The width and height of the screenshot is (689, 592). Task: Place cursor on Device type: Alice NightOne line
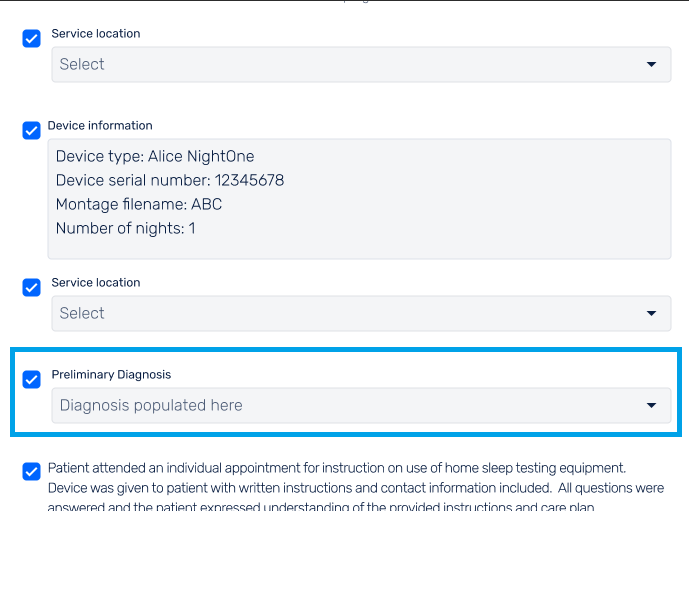(155, 156)
